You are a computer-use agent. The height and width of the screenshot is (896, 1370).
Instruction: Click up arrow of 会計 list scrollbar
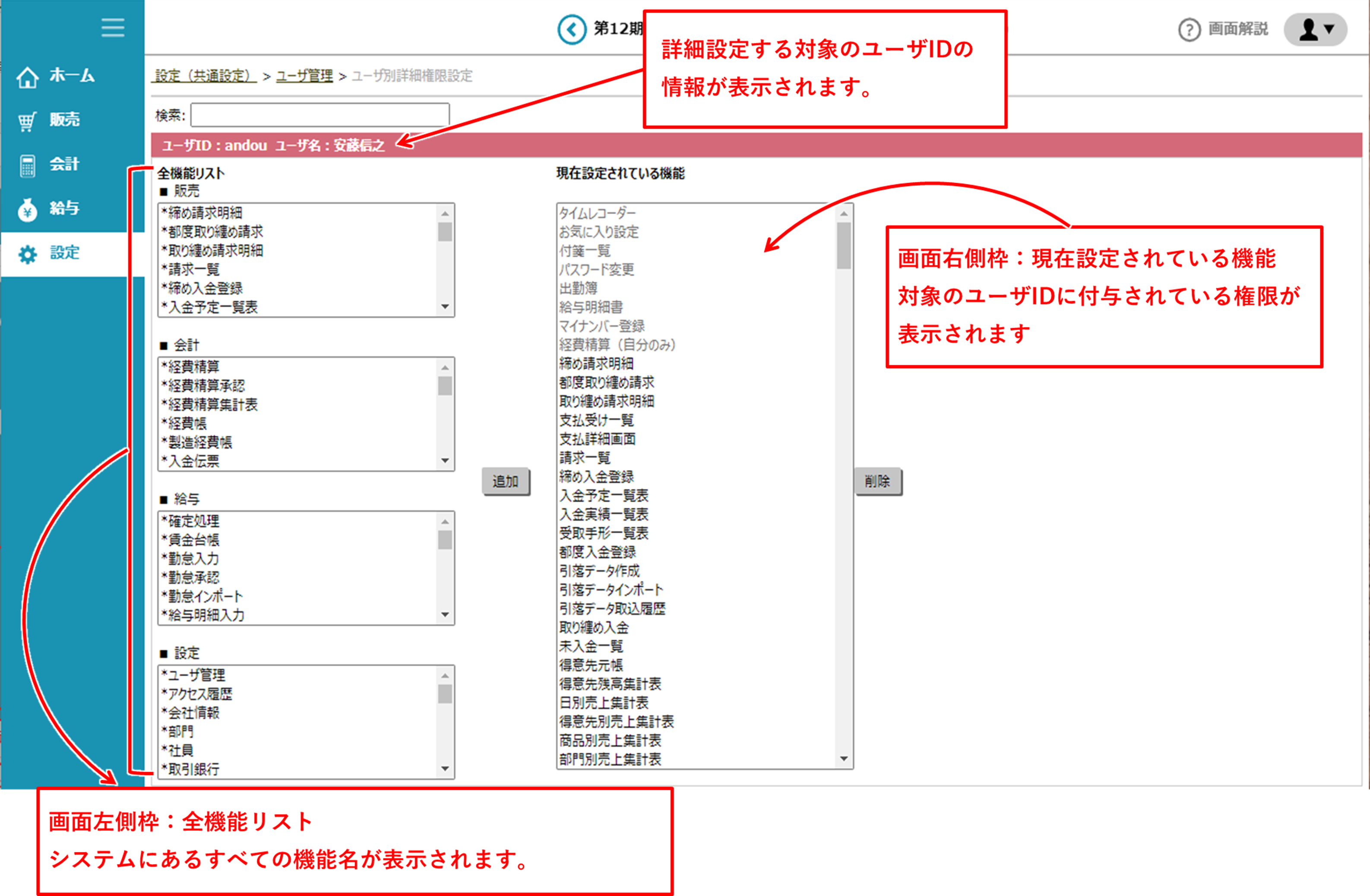445,367
